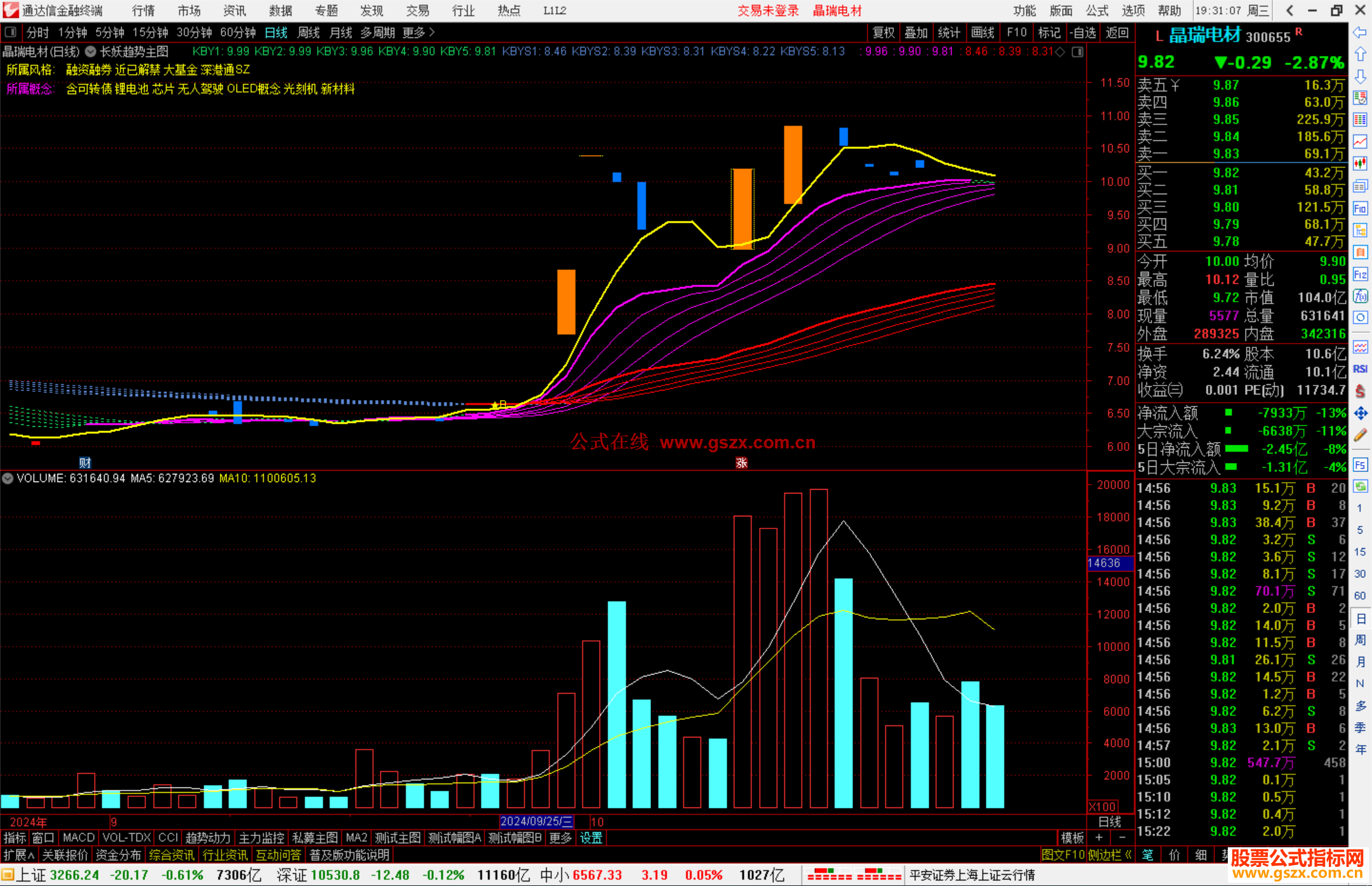Open the 模板 template selector

click(x=1072, y=838)
